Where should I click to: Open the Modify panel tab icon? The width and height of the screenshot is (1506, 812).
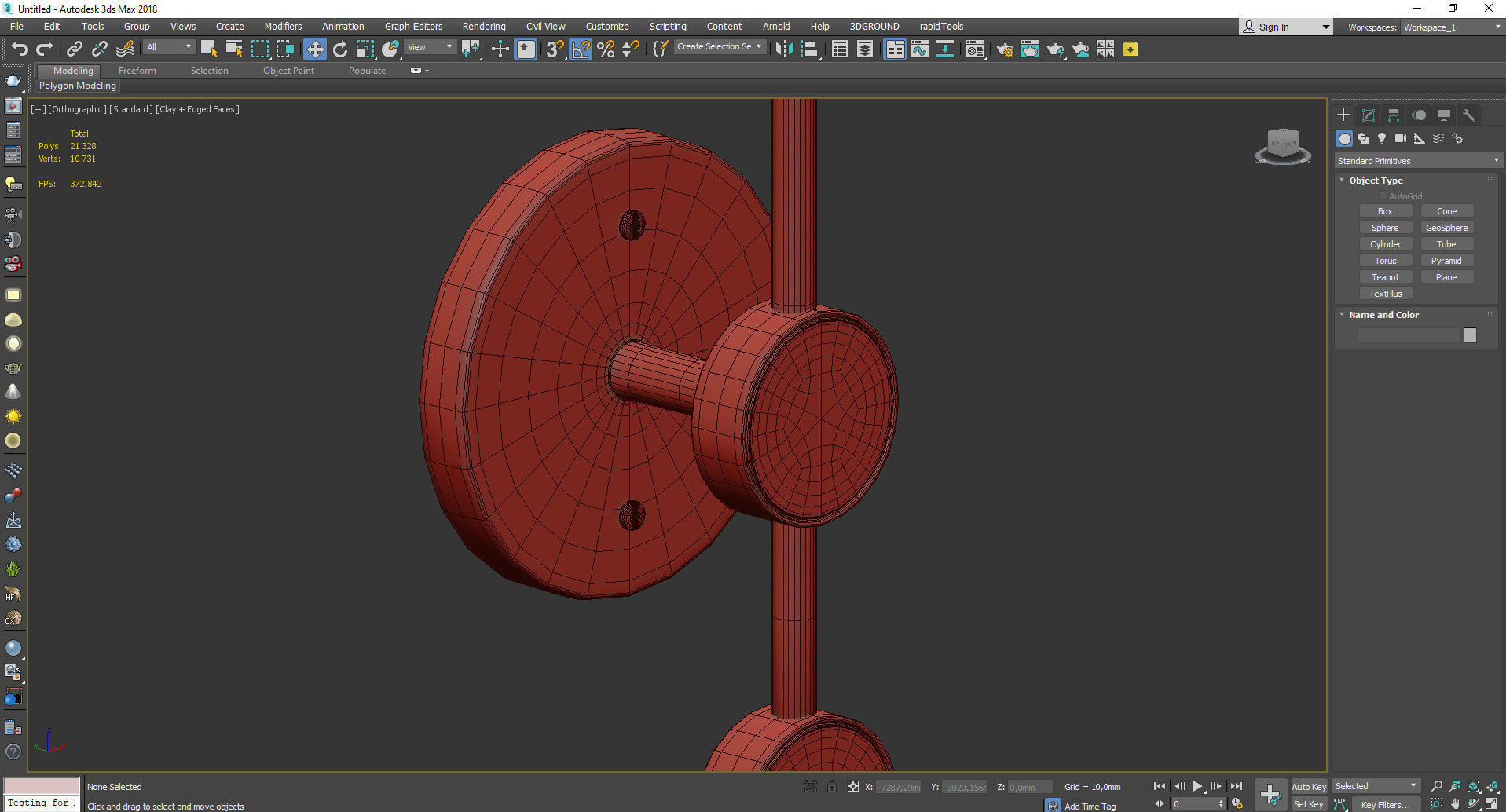(1369, 115)
